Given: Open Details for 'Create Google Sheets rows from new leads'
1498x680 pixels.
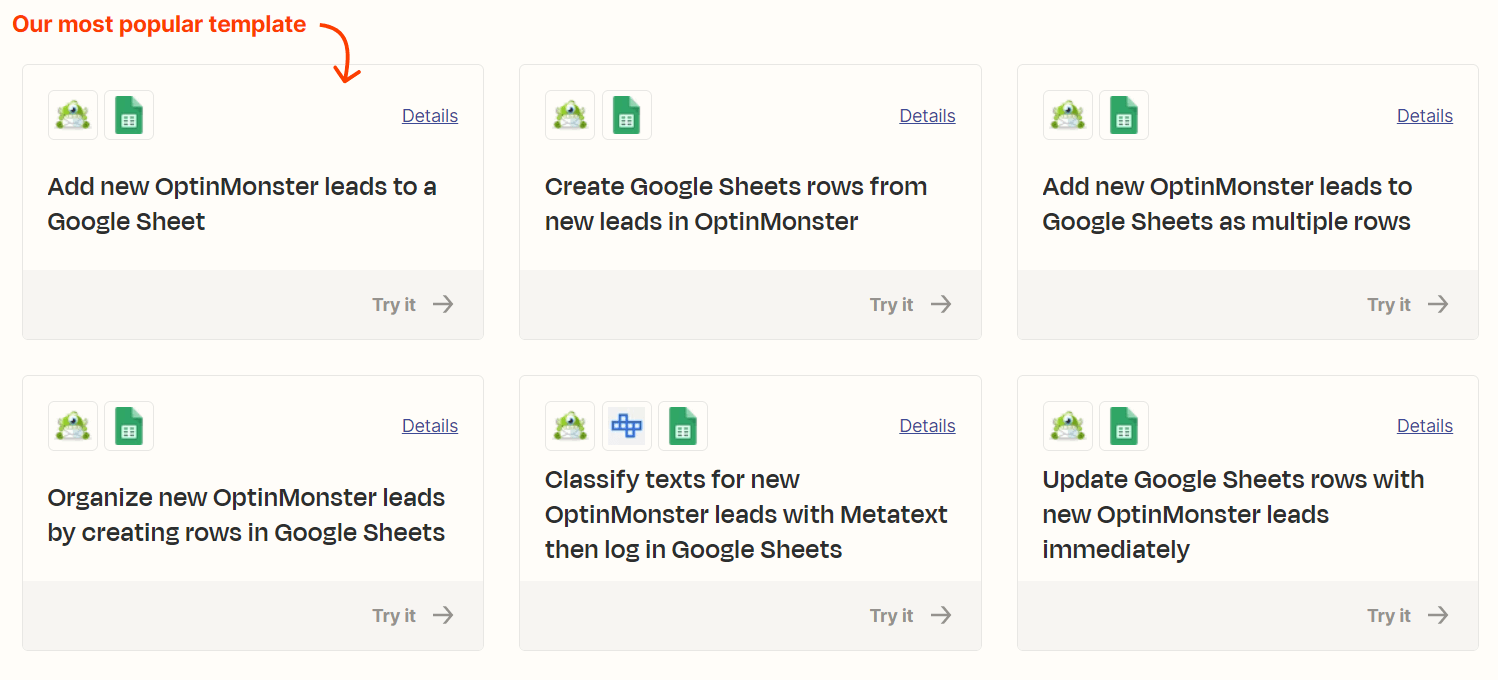Looking at the screenshot, I should click(x=927, y=115).
